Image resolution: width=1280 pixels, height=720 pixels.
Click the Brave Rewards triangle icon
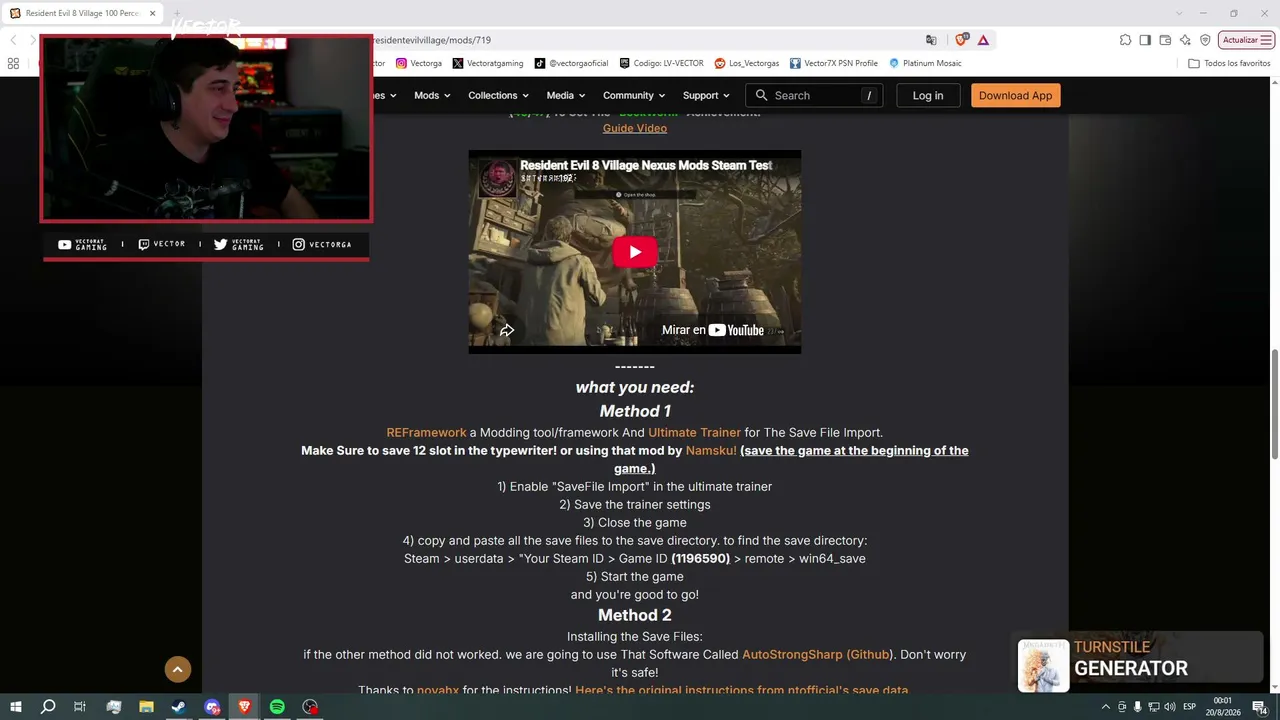[983, 40]
